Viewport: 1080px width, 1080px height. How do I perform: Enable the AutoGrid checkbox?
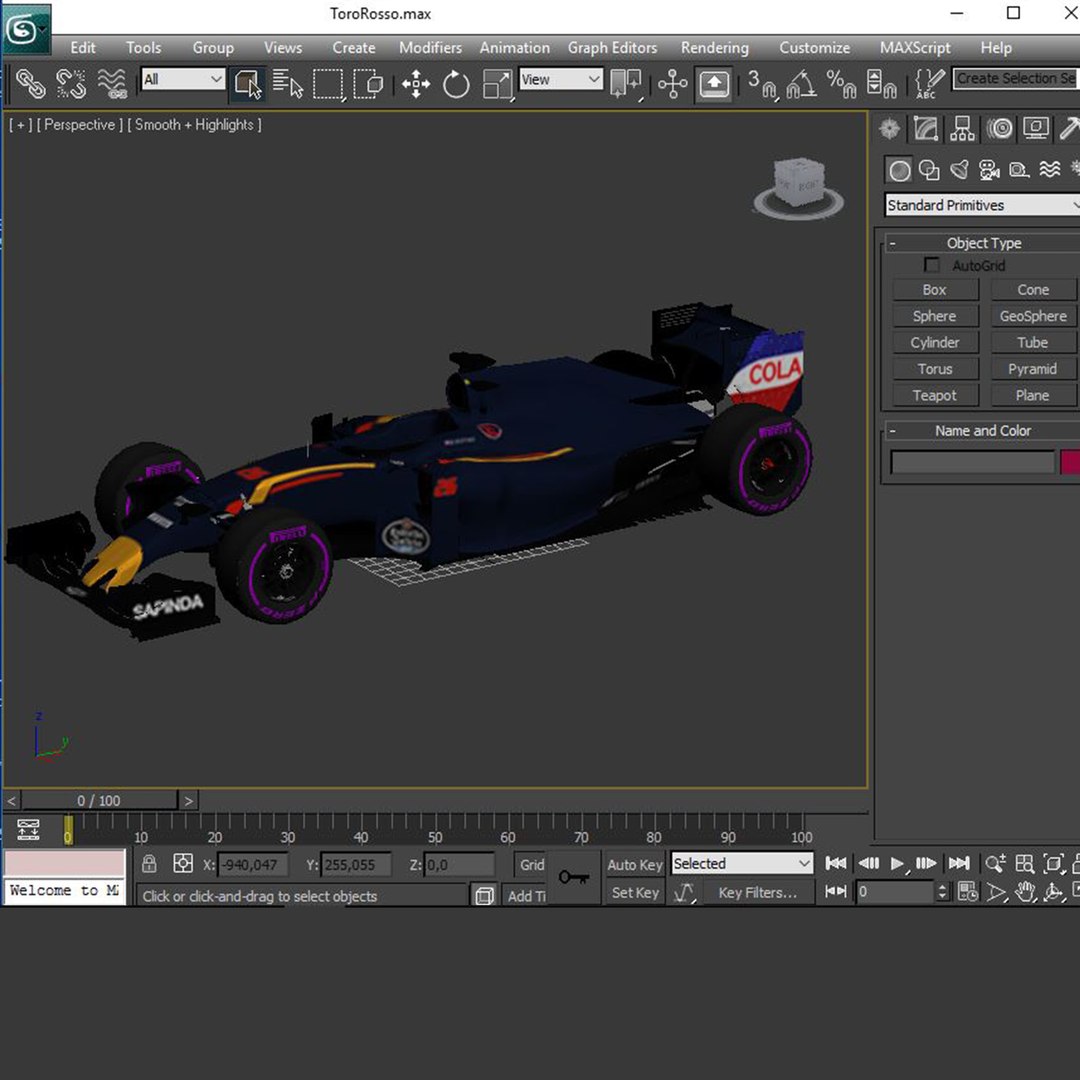[x=931, y=265]
